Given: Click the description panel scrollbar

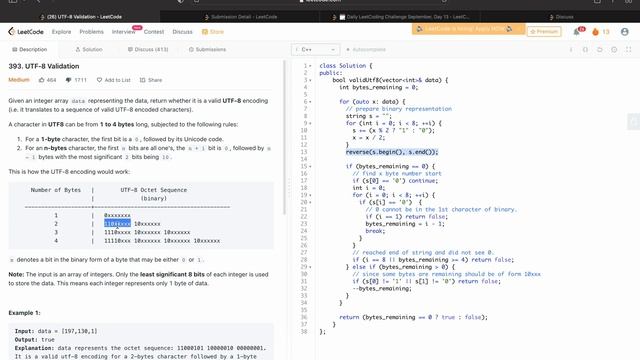Looking at the screenshot, I should click(285, 137).
